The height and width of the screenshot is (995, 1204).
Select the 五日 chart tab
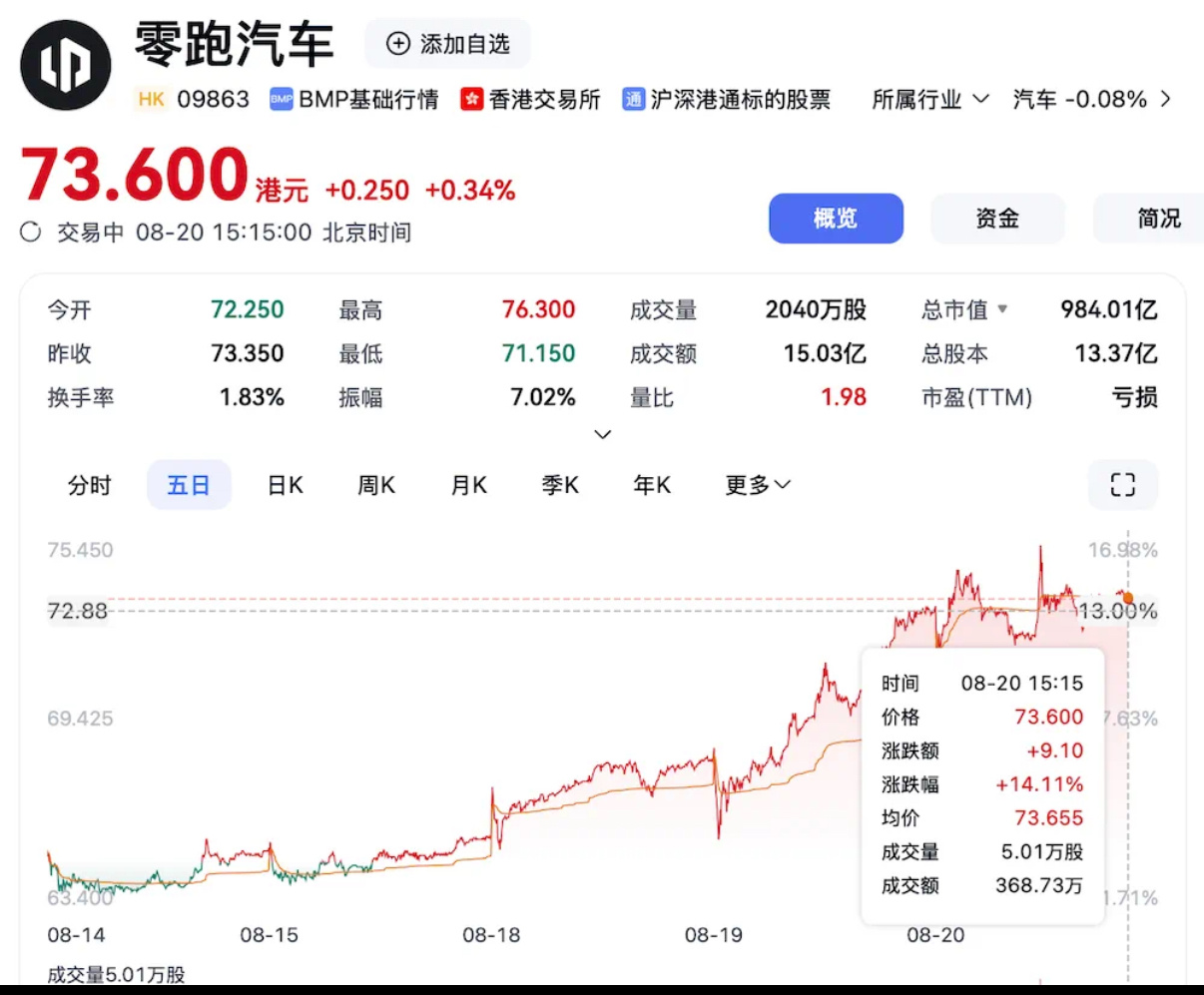tap(189, 485)
